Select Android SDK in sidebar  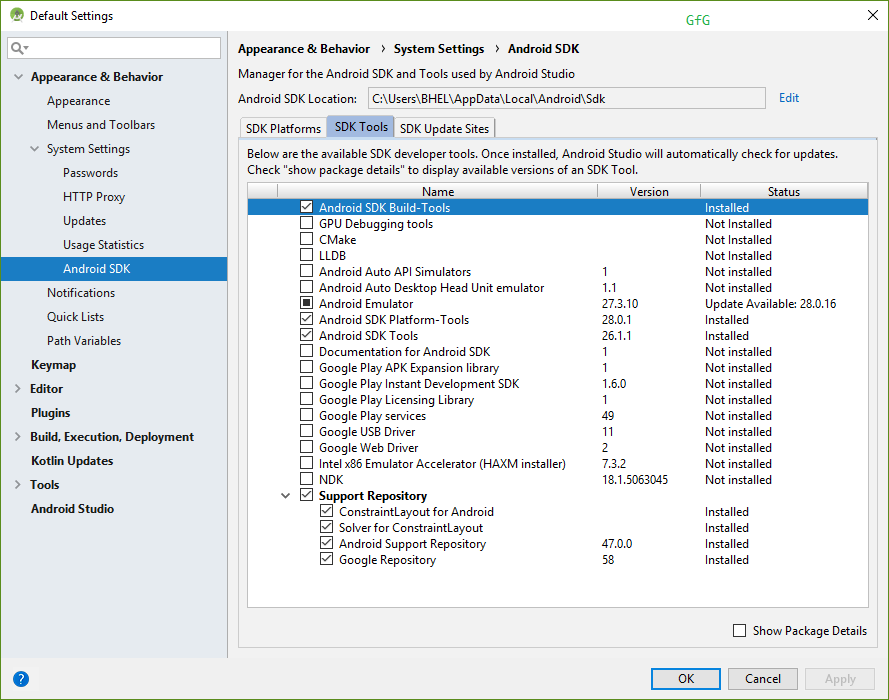click(x=113, y=269)
